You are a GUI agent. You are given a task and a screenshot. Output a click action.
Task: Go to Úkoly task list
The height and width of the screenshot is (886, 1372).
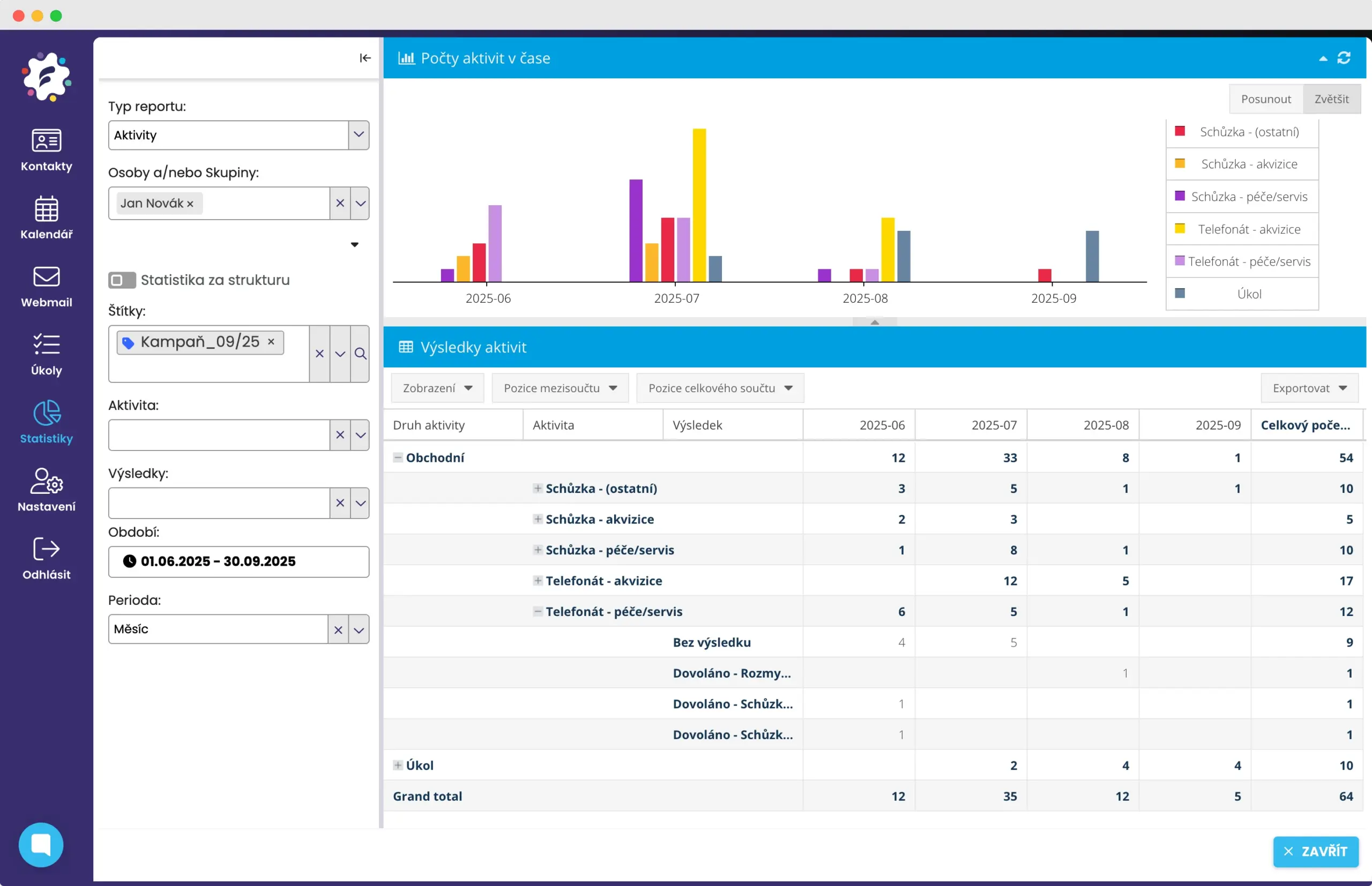[x=46, y=345]
